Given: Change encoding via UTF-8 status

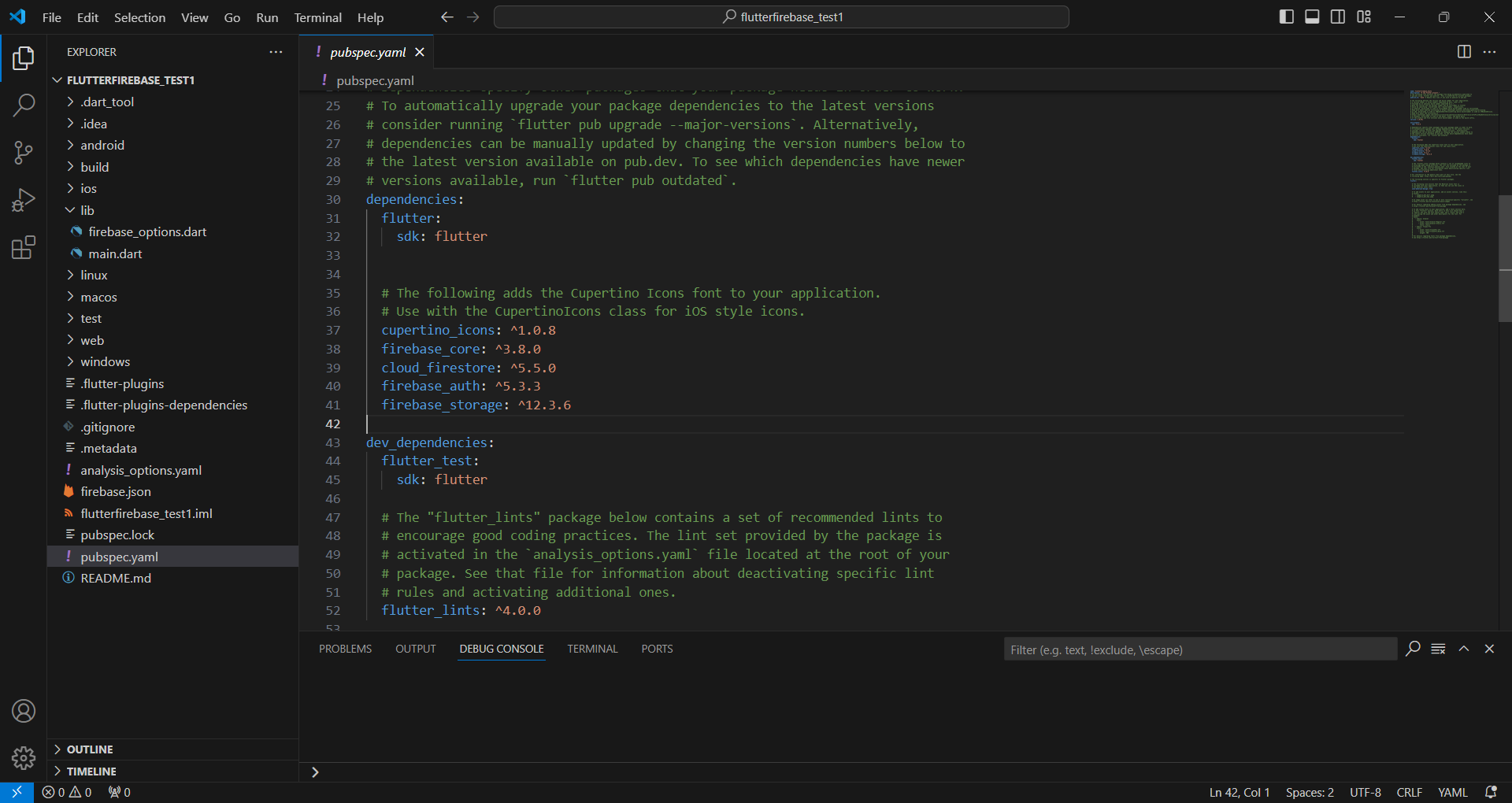Looking at the screenshot, I should point(1366,792).
